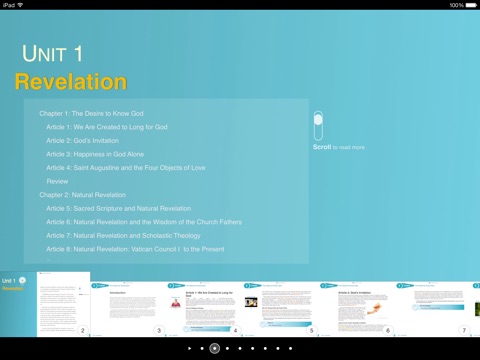480x360 pixels.
Task: Open Chapter 1: The Desire to Know God
Action: [91, 114]
